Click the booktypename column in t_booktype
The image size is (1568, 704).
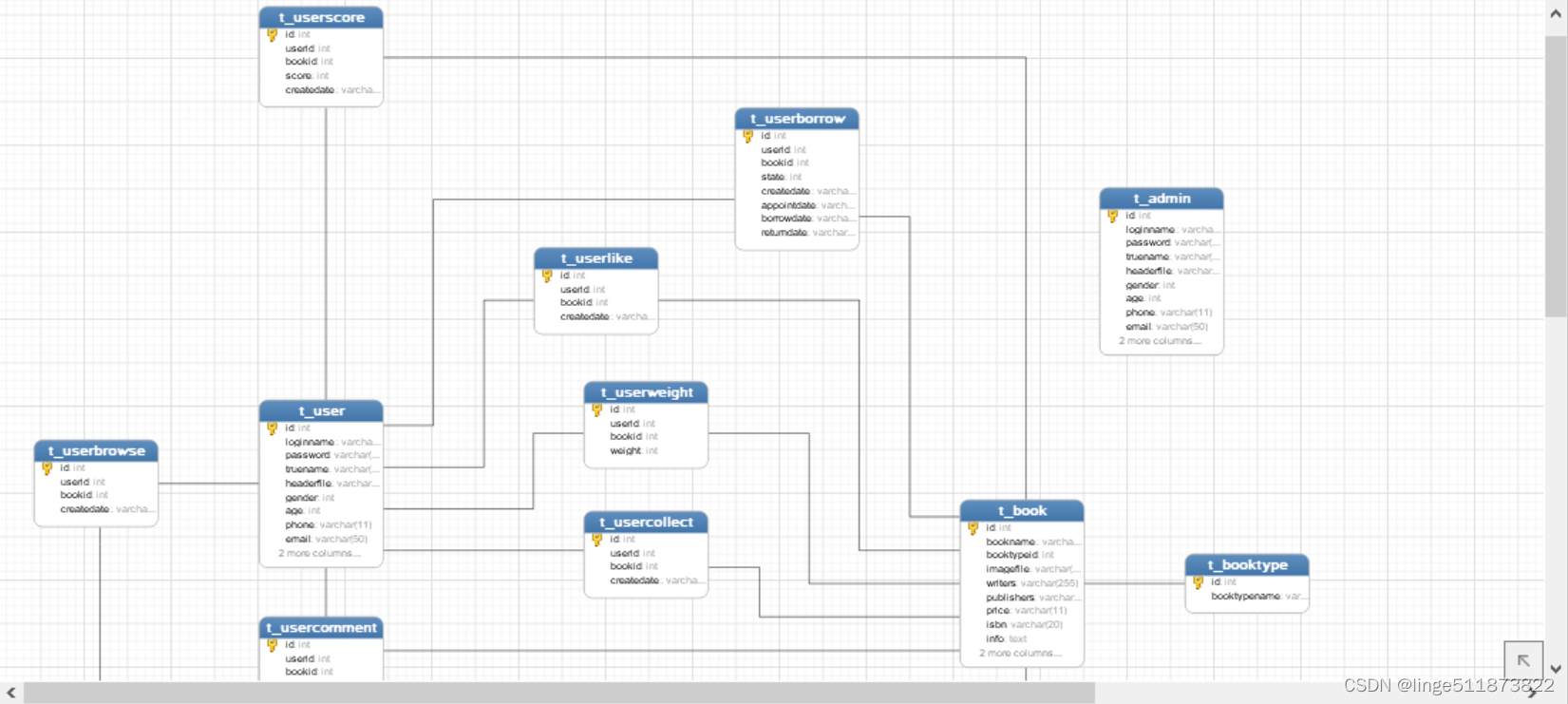(1258, 597)
